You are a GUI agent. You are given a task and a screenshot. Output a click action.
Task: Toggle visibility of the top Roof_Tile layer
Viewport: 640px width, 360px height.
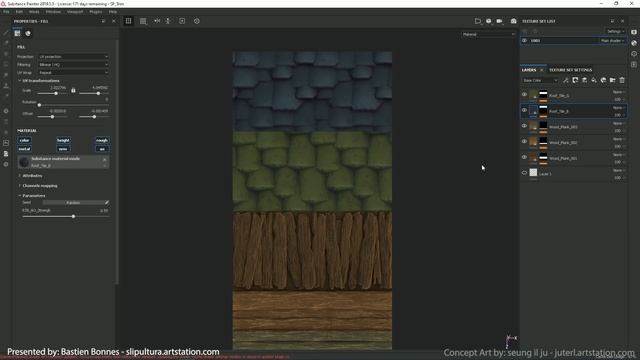pos(524,95)
